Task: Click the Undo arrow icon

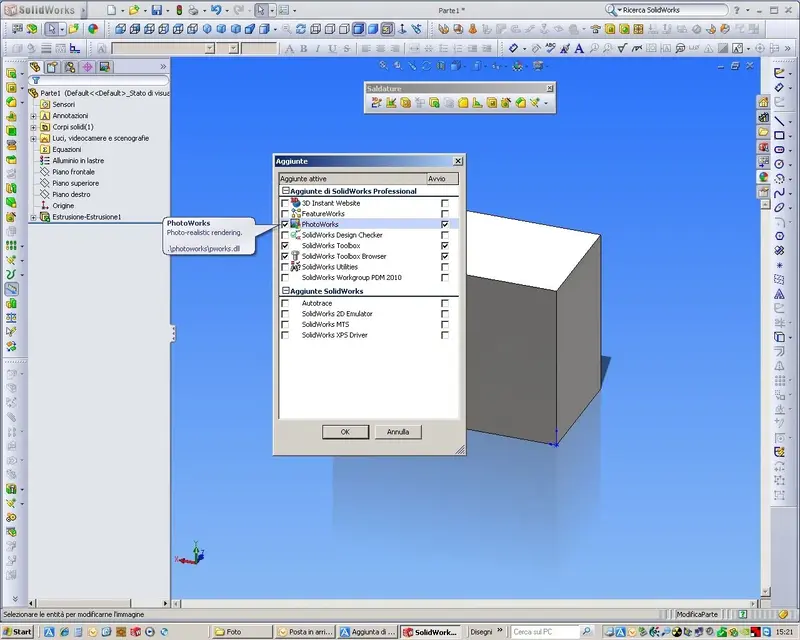Action: point(216,10)
